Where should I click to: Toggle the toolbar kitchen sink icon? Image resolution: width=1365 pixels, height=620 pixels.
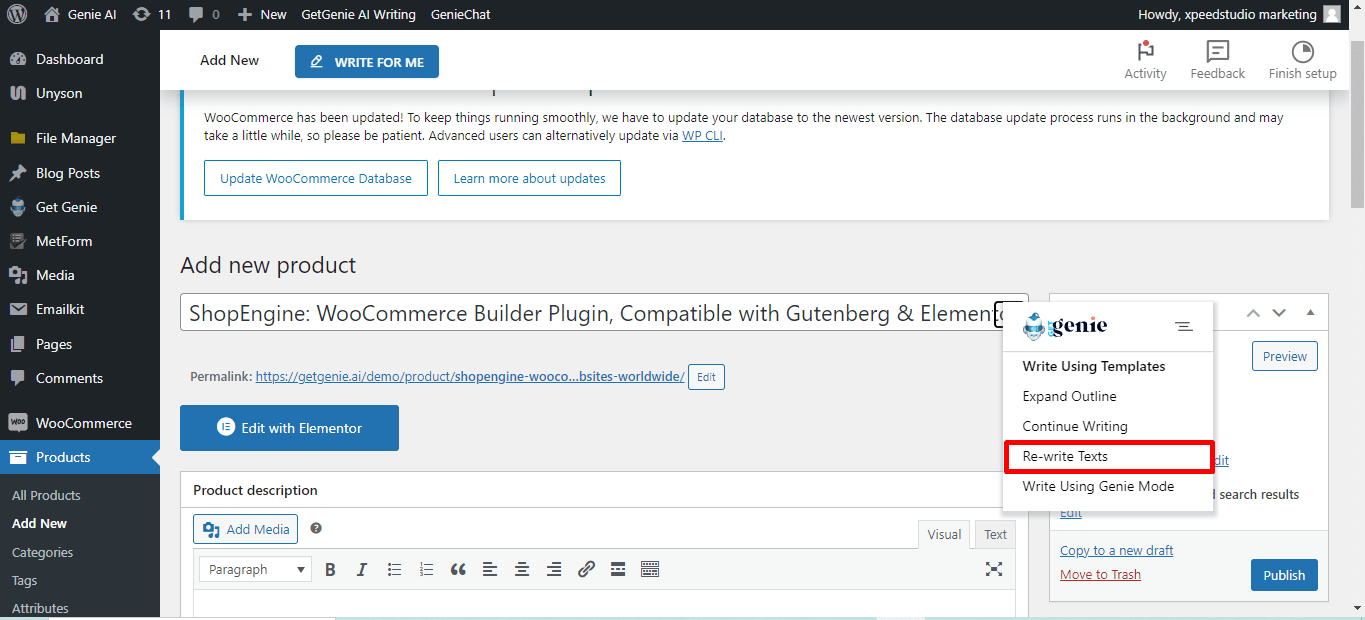[650, 569]
